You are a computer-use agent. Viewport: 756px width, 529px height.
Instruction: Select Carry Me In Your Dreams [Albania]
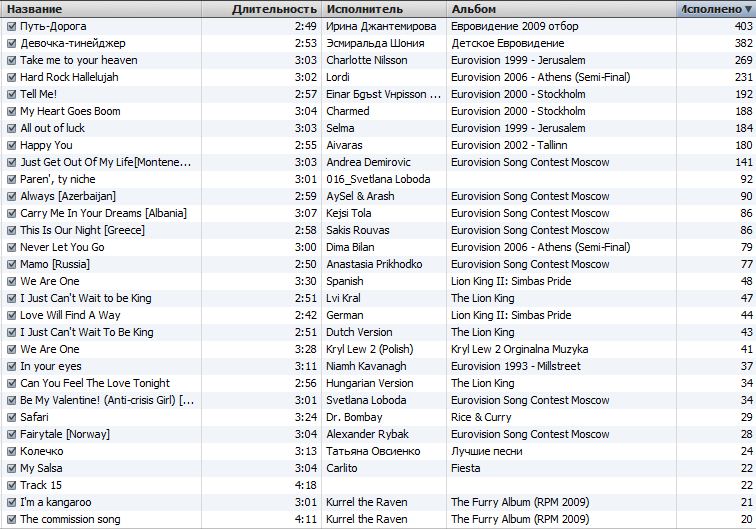click(x=103, y=213)
